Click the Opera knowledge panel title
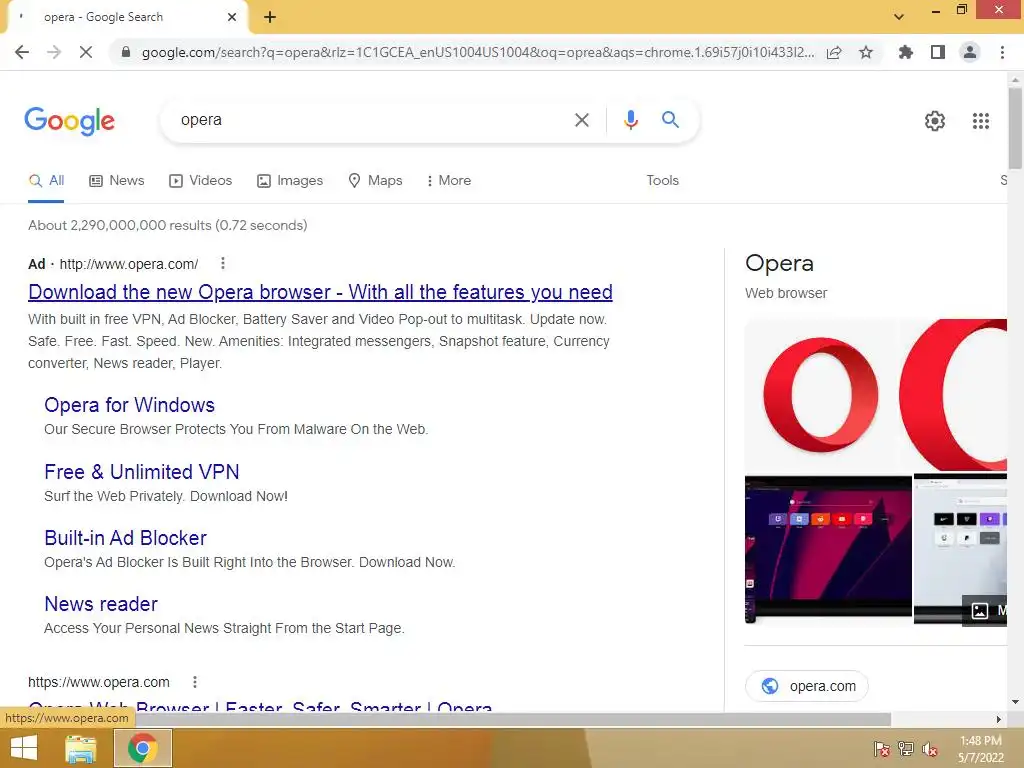The image size is (1024, 768). (x=779, y=263)
